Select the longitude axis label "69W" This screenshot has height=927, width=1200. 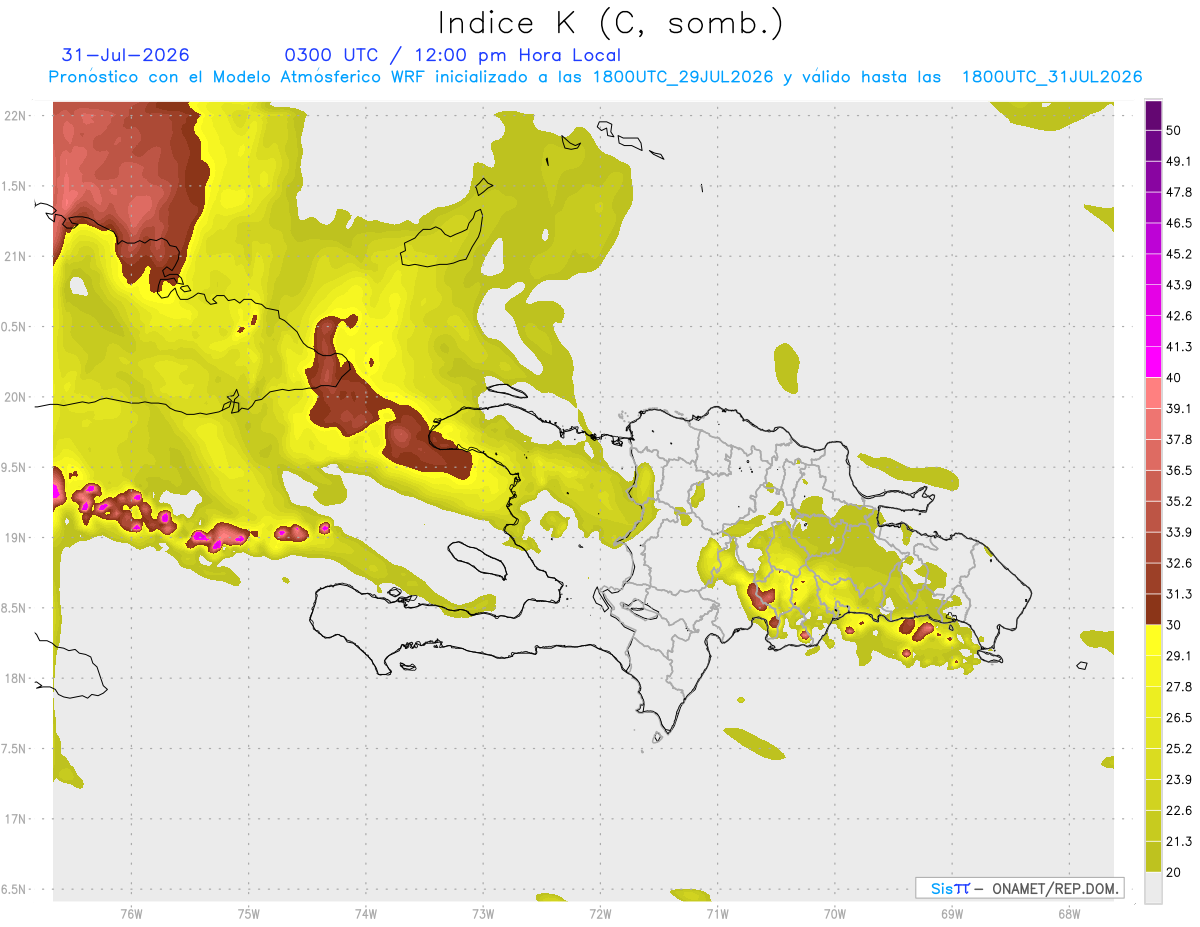tap(951, 914)
